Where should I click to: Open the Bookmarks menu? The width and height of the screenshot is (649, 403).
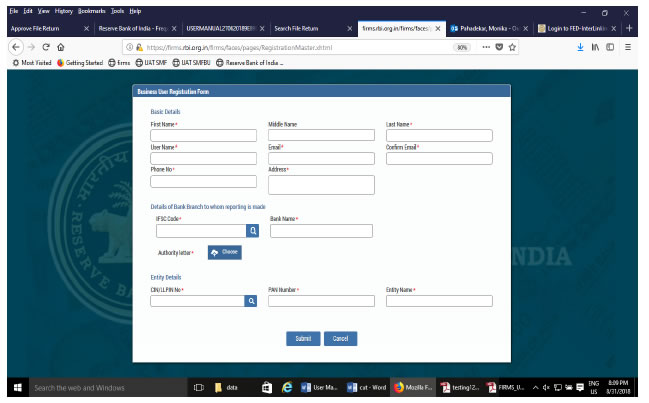tap(93, 10)
